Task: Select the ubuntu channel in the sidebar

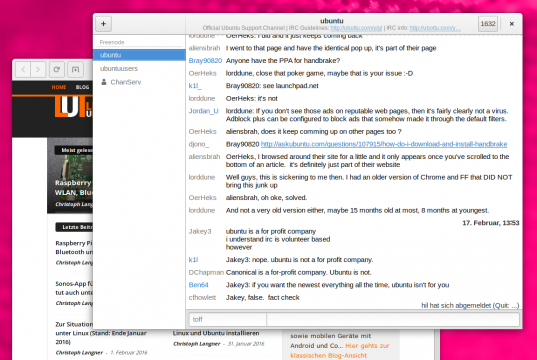Action: point(139,55)
